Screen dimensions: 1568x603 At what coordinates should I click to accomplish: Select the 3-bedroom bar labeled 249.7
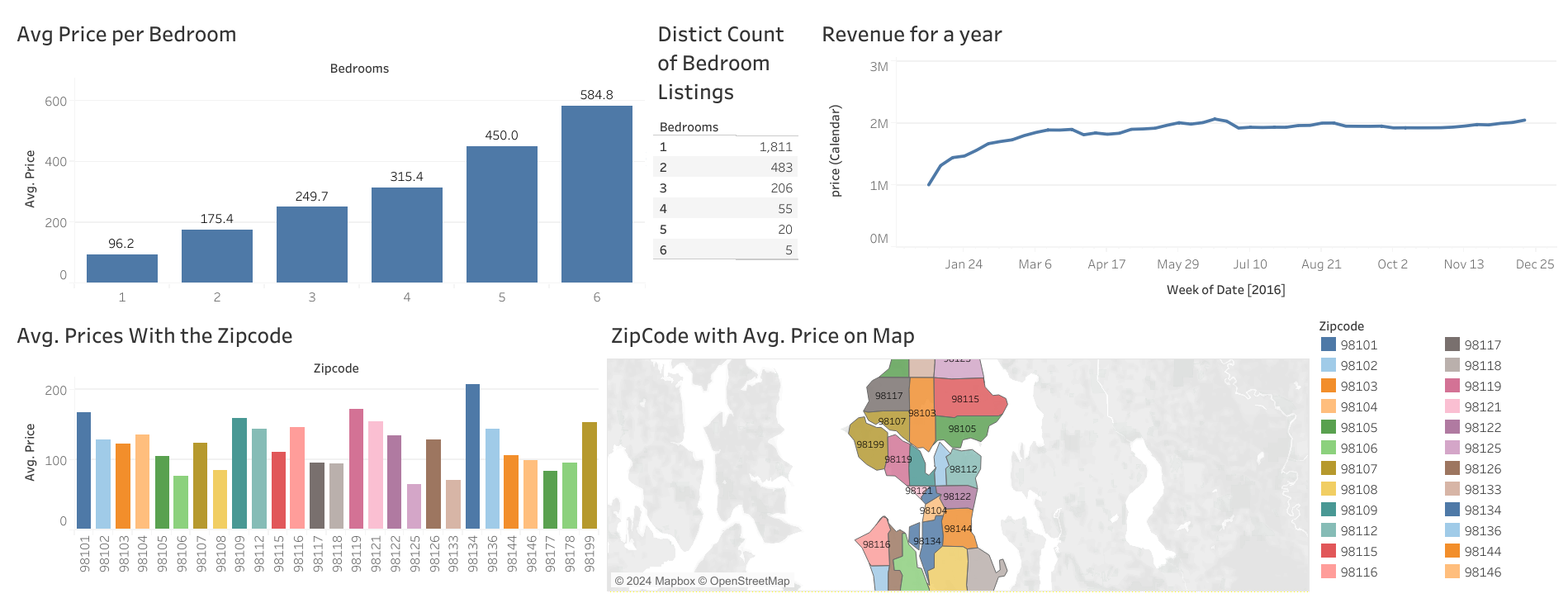[x=311, y=245]
